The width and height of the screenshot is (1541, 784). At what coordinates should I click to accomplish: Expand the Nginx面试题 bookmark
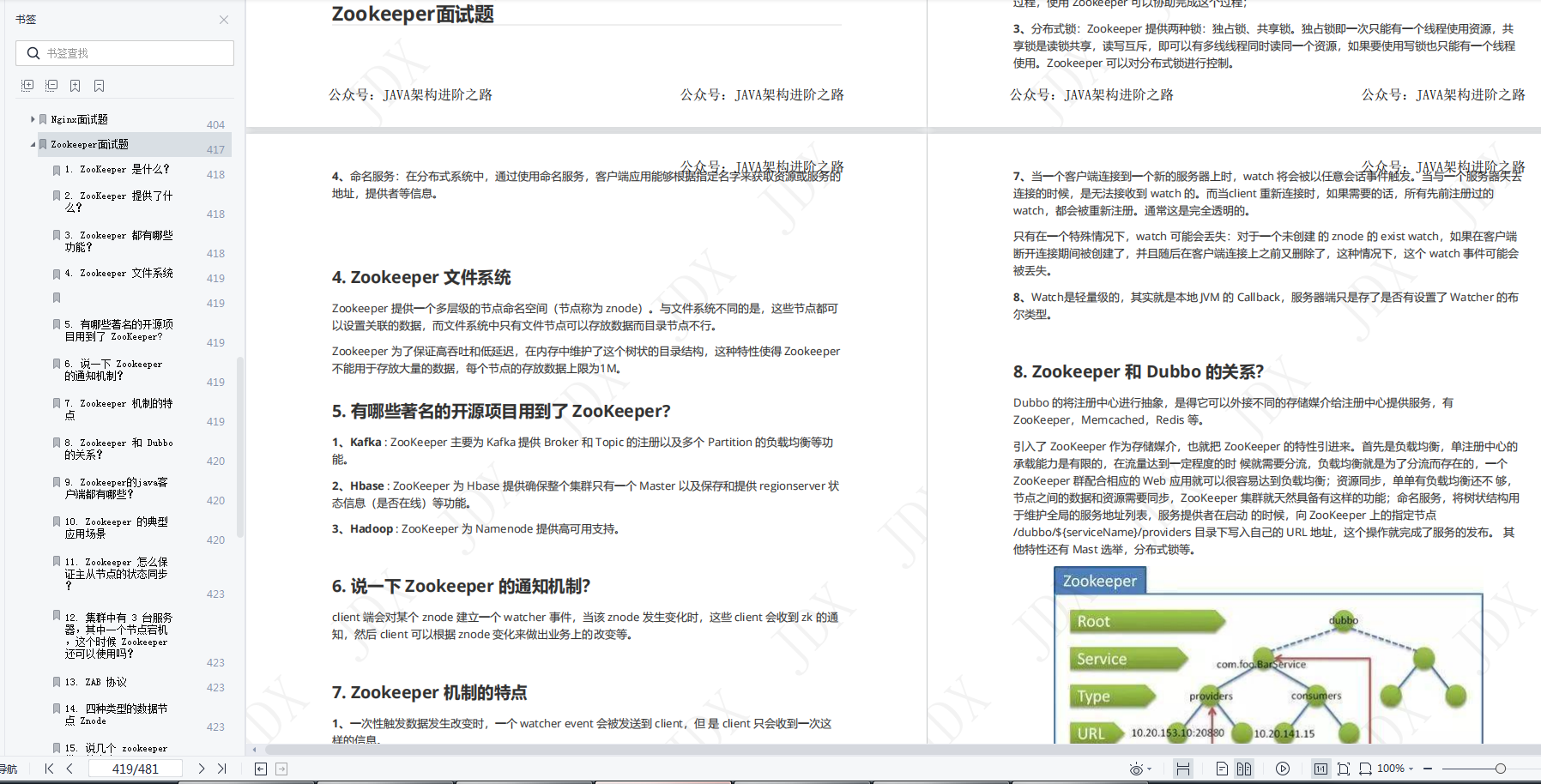point(33,119)
